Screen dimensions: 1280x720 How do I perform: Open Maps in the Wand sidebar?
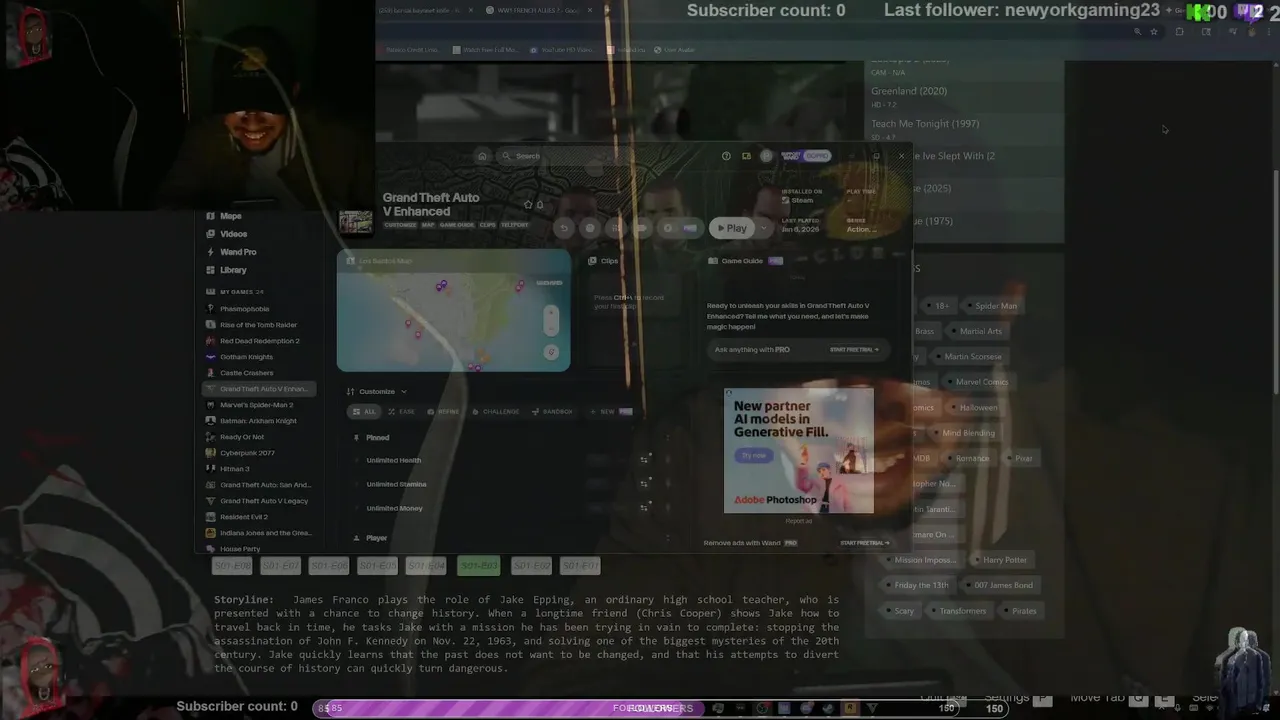click(x=231, y=216)
